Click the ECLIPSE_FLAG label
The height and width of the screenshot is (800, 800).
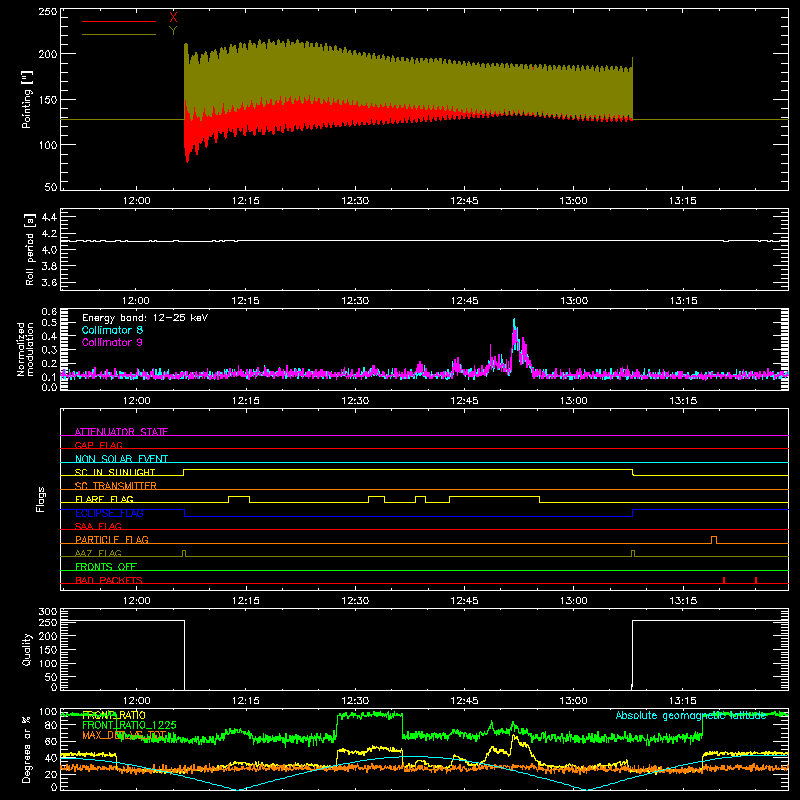pyautogui.click(x=109, y=513)
